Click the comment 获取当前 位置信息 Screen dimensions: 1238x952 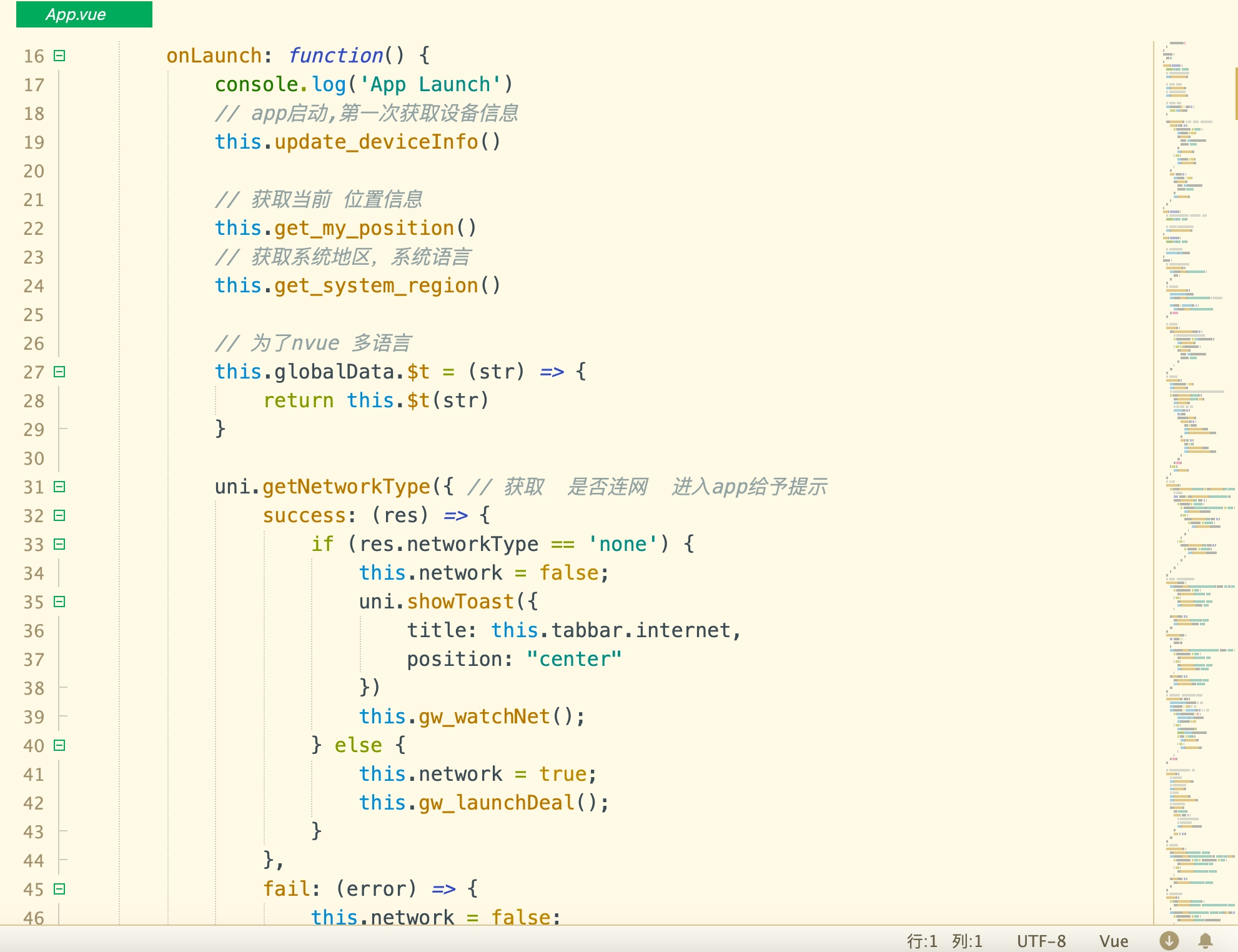point(319,199)
